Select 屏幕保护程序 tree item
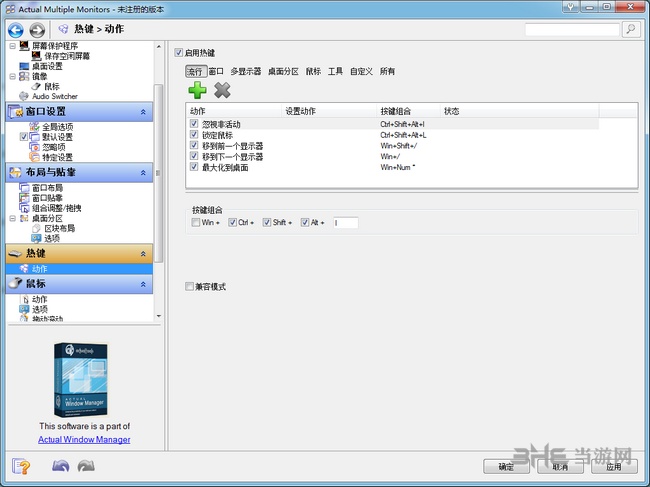 click(55, 46)
